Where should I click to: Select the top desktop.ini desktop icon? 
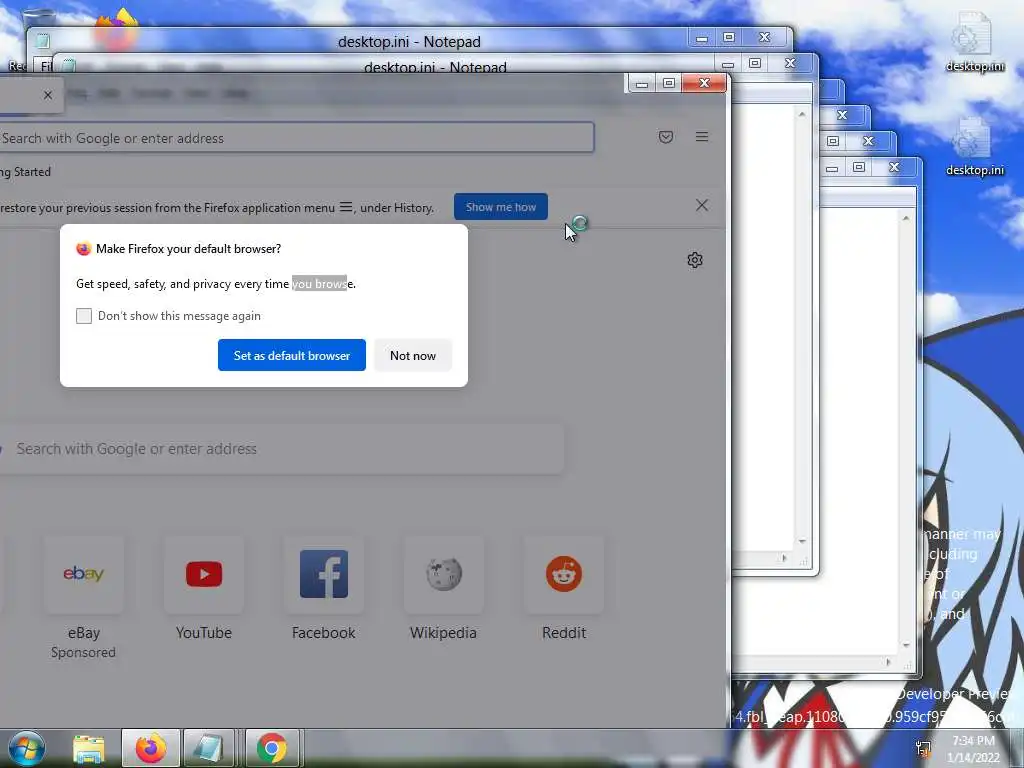(974, 40)
